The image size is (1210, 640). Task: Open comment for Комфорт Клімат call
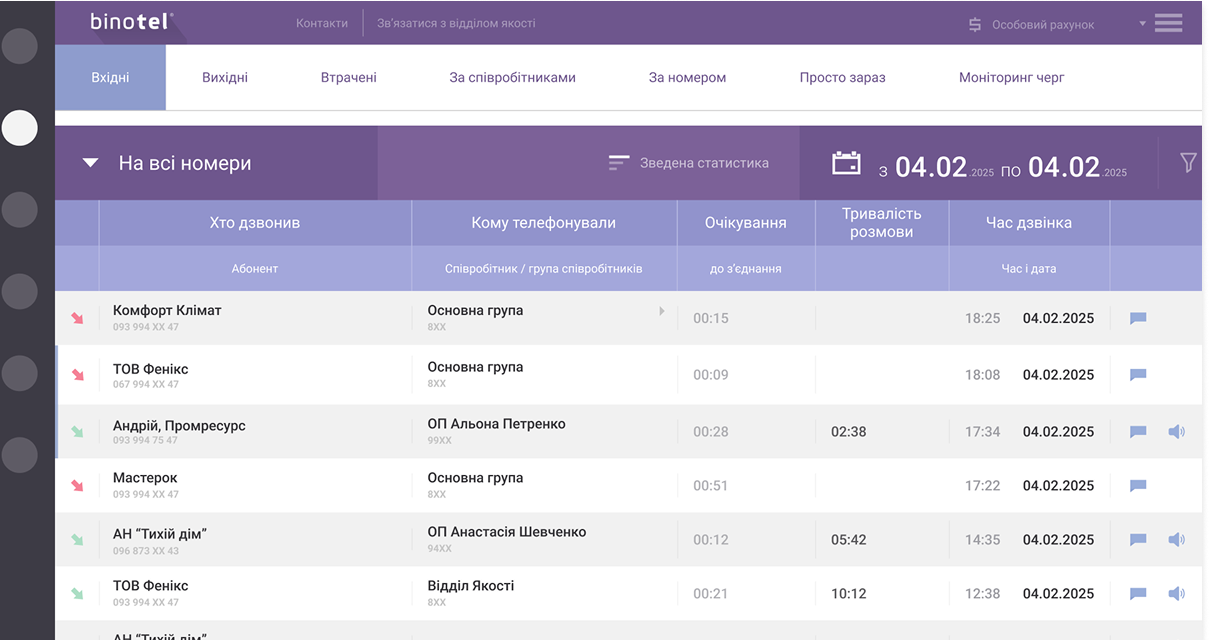[x=1138, y=319]
